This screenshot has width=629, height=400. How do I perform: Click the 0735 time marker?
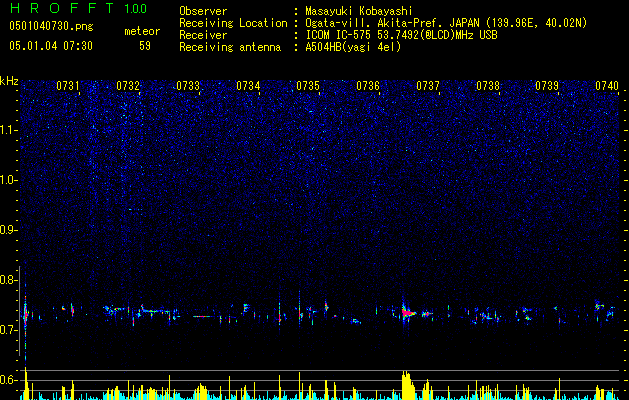308,85
